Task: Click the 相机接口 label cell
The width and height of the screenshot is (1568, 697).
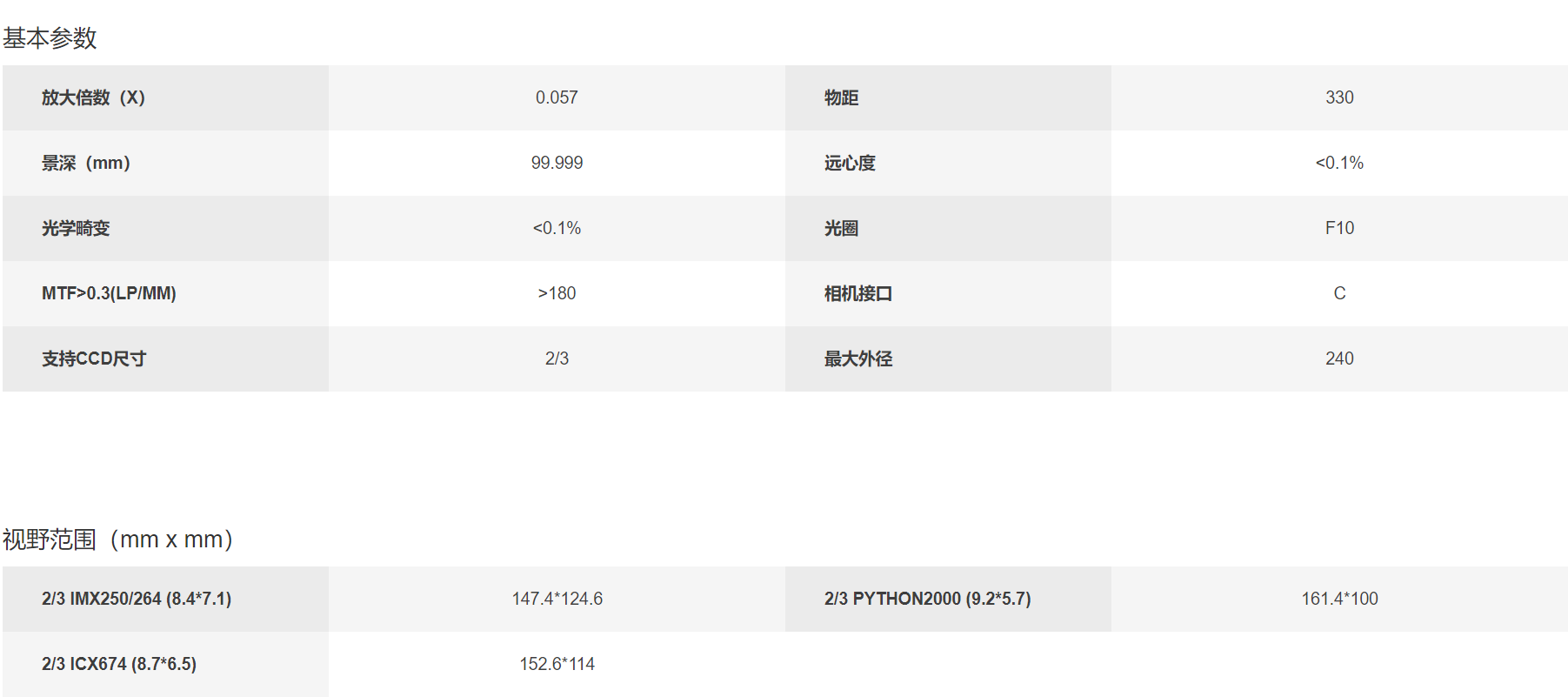Action: [948, 293]
